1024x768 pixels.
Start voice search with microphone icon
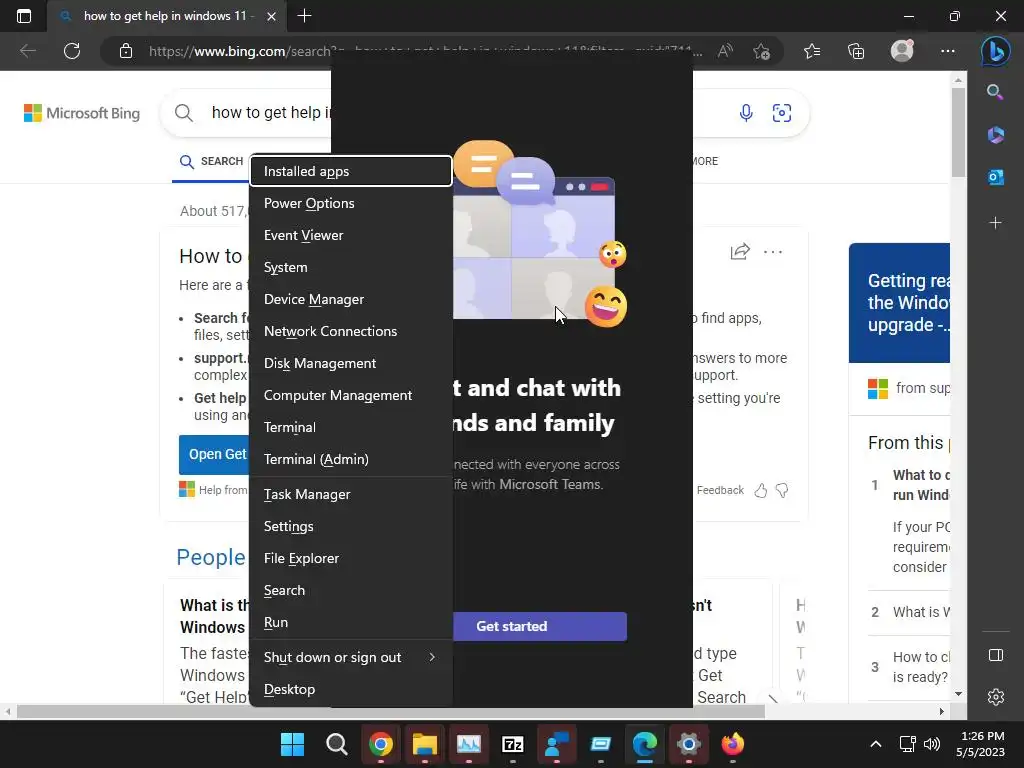coord(746,113)
